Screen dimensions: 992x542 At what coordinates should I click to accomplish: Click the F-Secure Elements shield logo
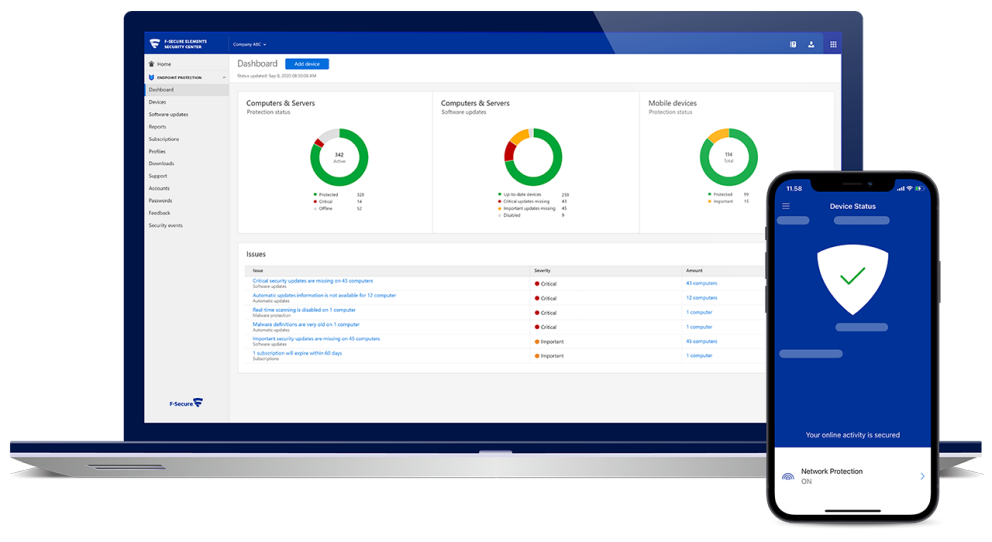[154, 44]
